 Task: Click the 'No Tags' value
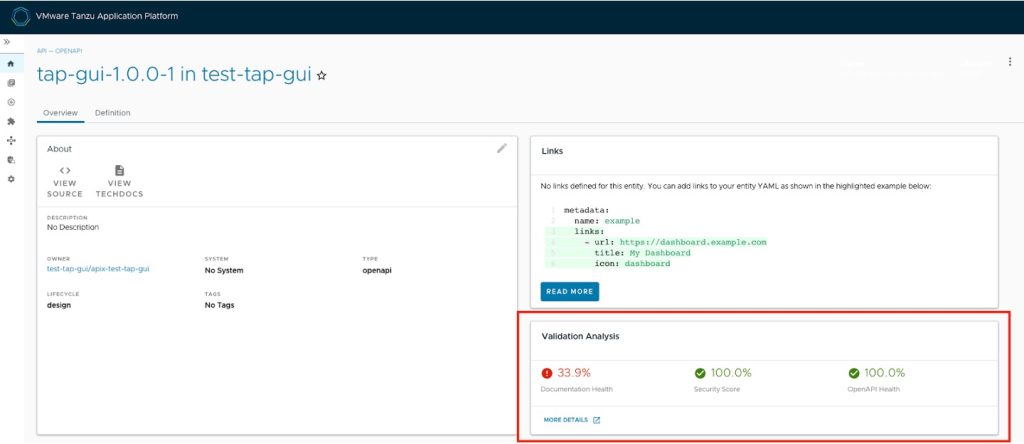click(x=219, y=305)
